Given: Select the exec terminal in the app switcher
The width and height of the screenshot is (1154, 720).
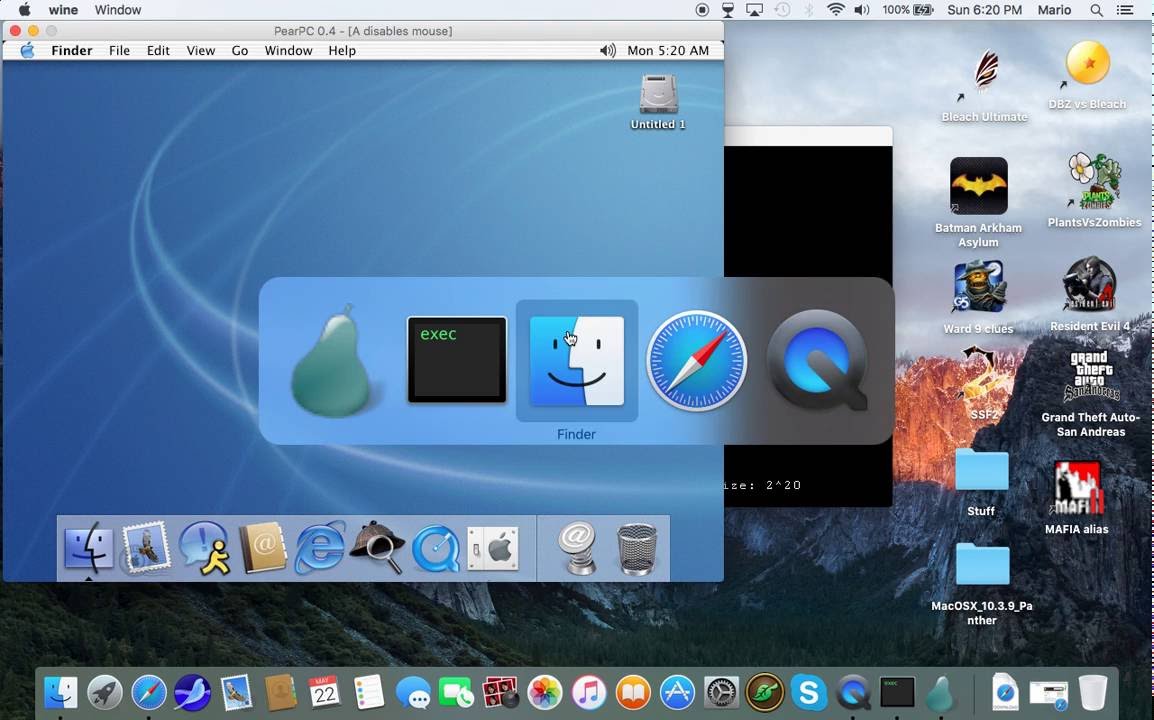Looking at the screenshot, I should click(x=456, y=362).
